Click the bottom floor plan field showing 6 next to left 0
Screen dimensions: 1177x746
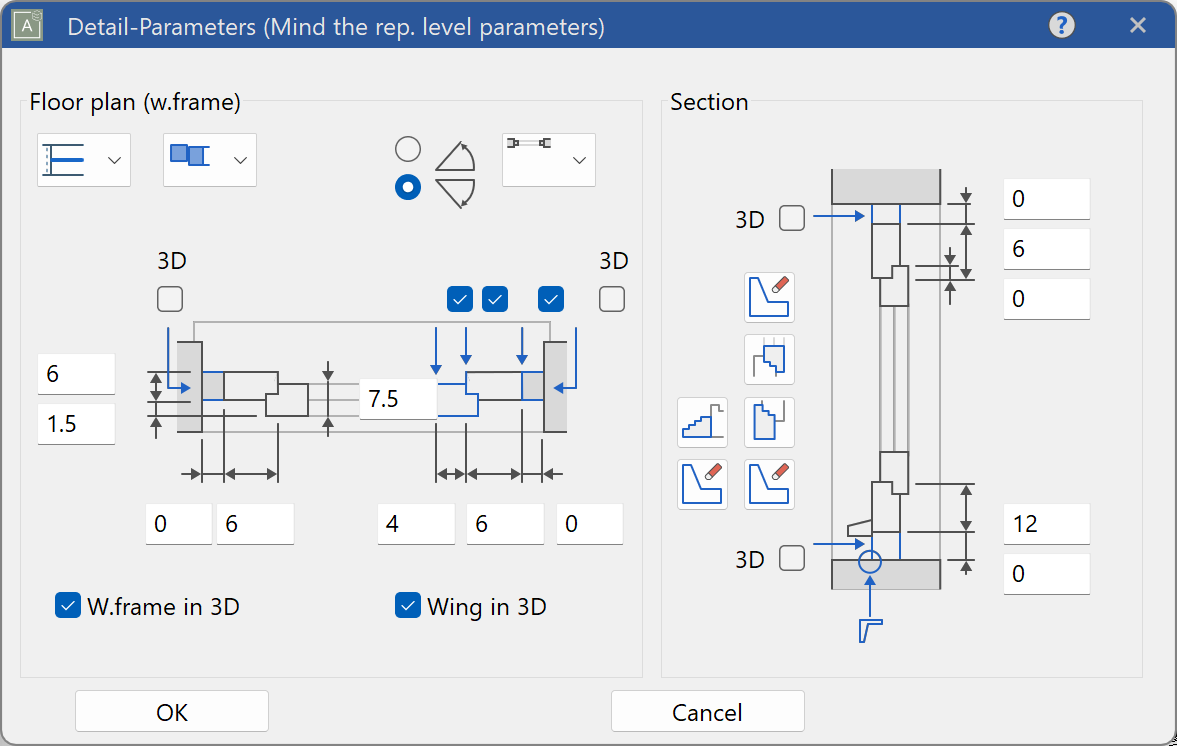pyautogui.click(x=255, y=524)
